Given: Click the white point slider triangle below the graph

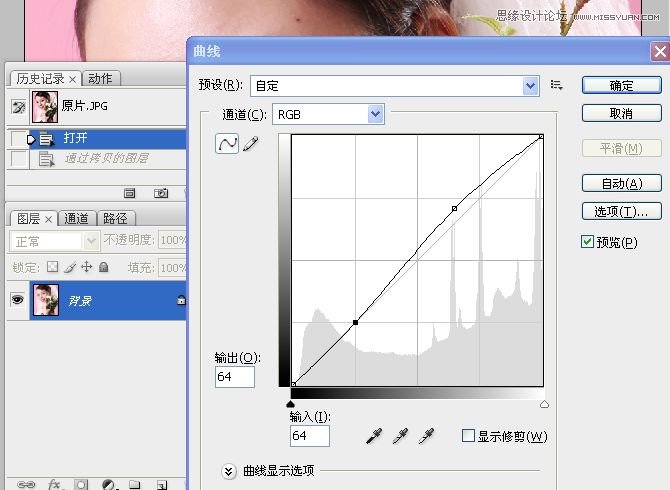Looking at the screenshot, I should tap(544, 404).
